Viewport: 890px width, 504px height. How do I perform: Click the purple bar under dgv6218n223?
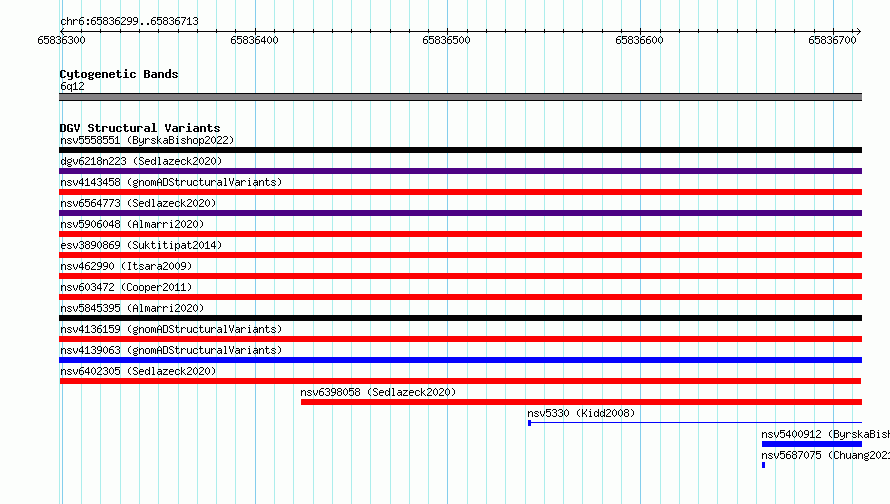coord(460,171)
